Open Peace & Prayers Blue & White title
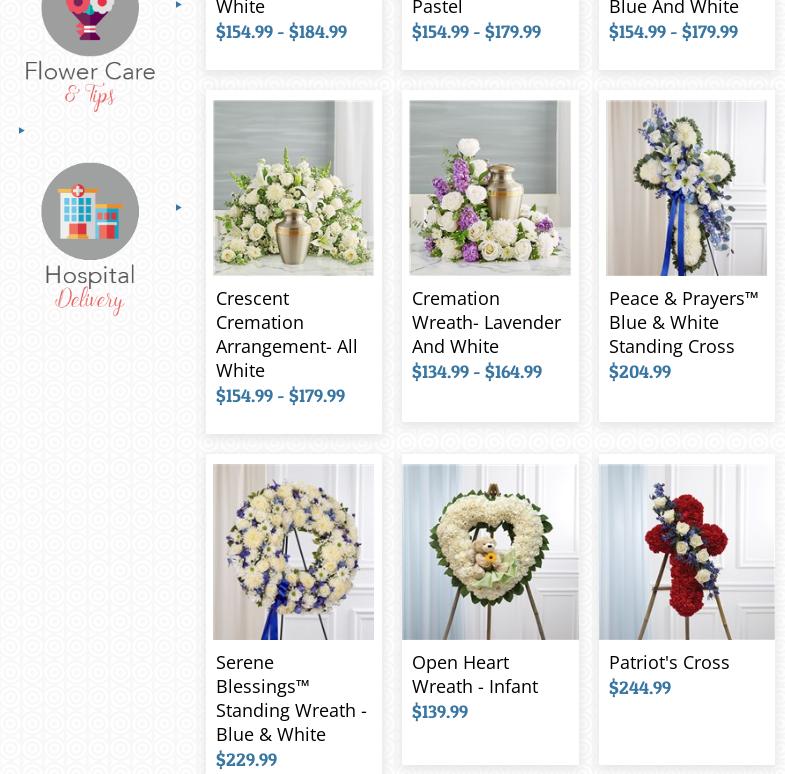The image size is (785, 774). pos(683,322)
